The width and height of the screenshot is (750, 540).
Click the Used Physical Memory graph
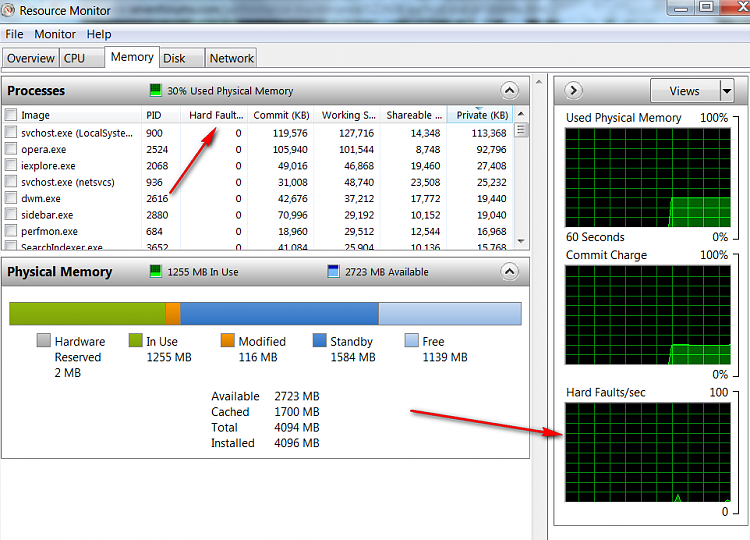(648, 177)
